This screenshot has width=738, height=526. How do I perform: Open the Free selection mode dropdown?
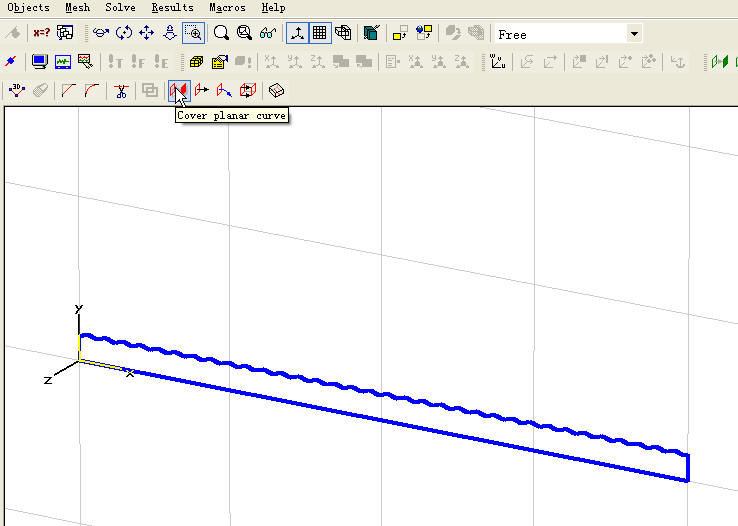634,34
